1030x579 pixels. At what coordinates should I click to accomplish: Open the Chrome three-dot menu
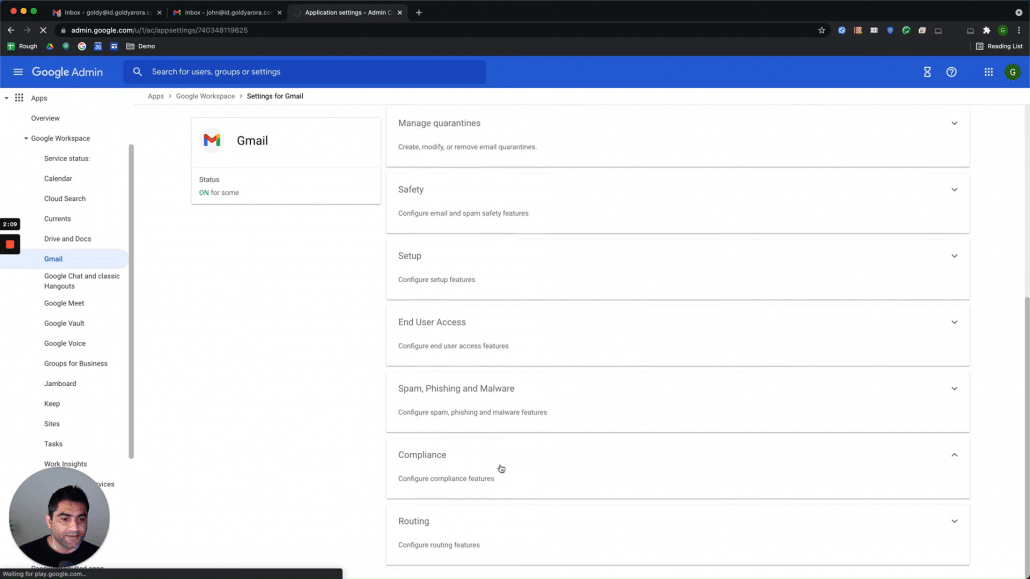click(1019, 30)
